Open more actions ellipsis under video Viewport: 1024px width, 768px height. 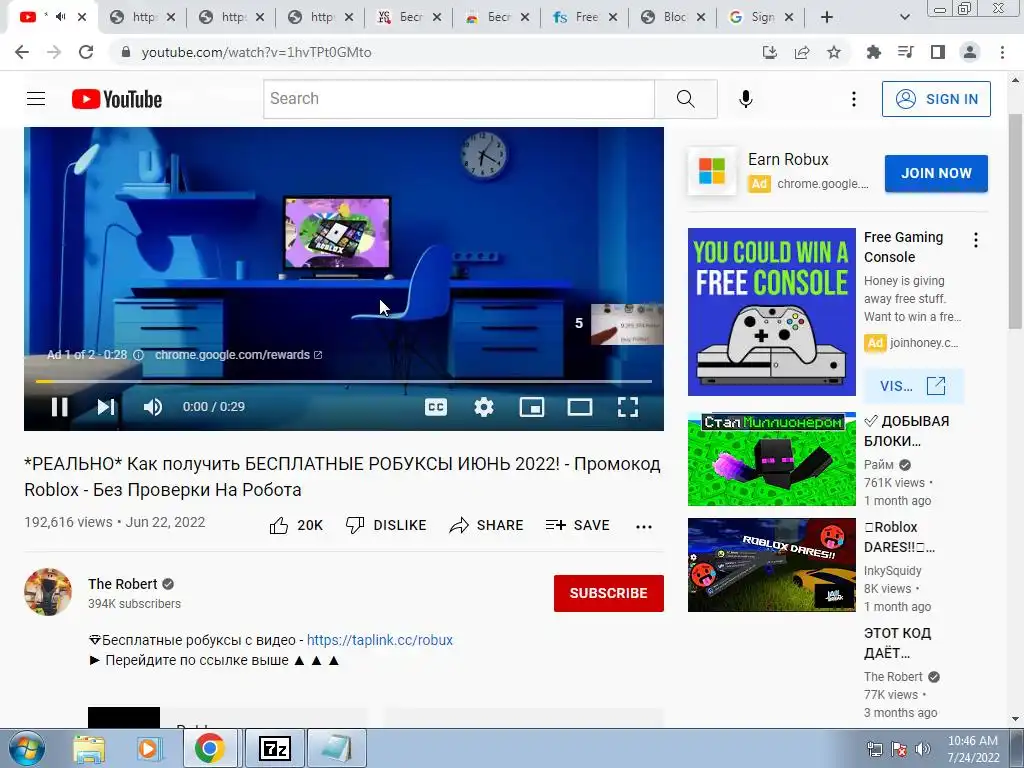(644, 526)
